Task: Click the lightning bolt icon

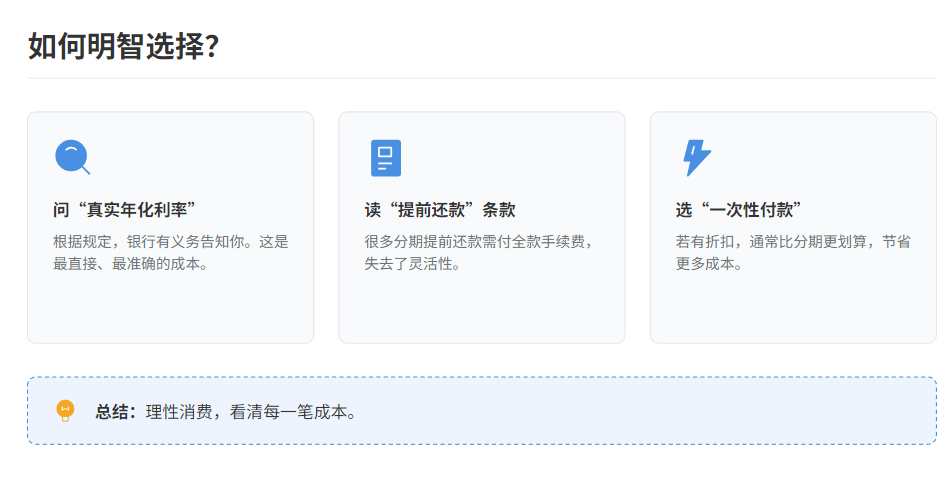Action: coord(696,158)
